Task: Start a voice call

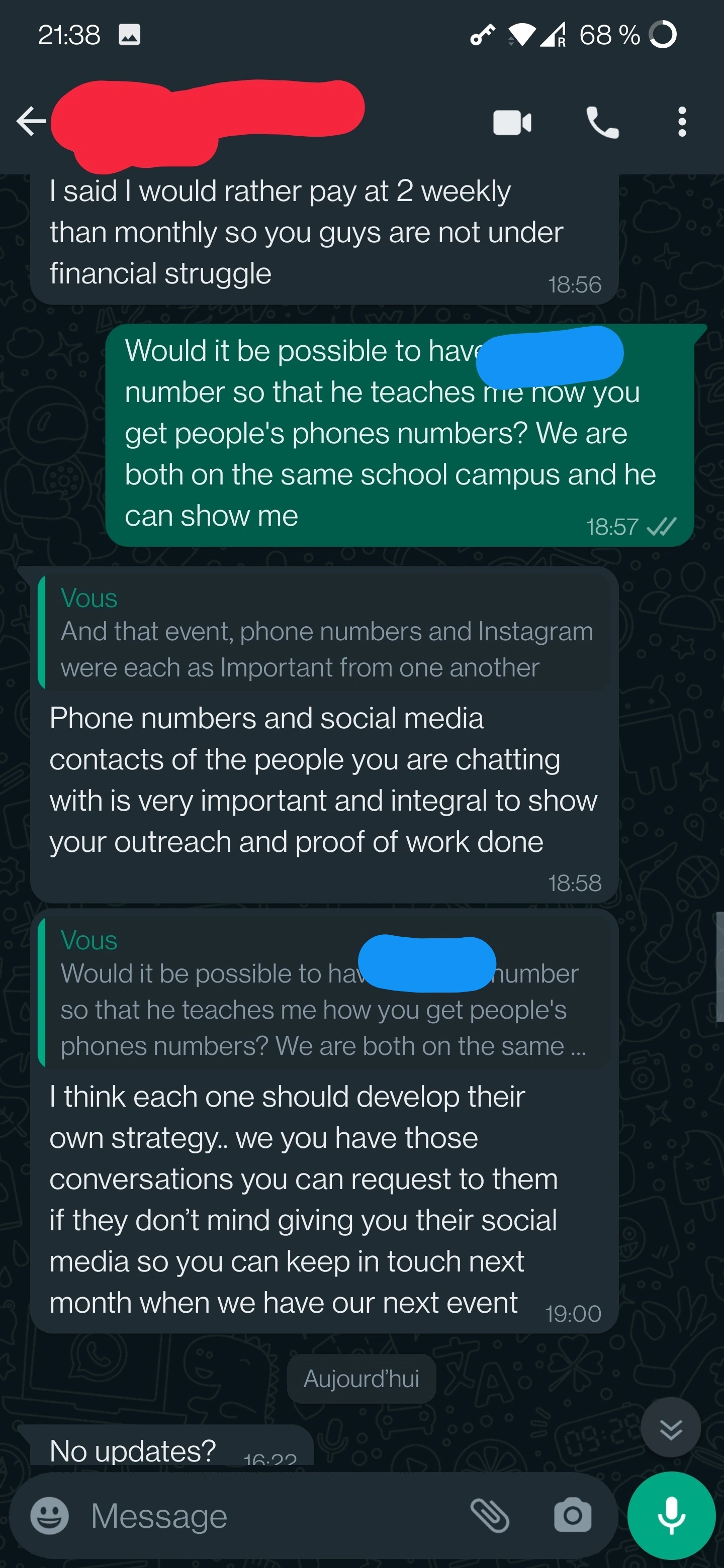Action: [602, 122]
